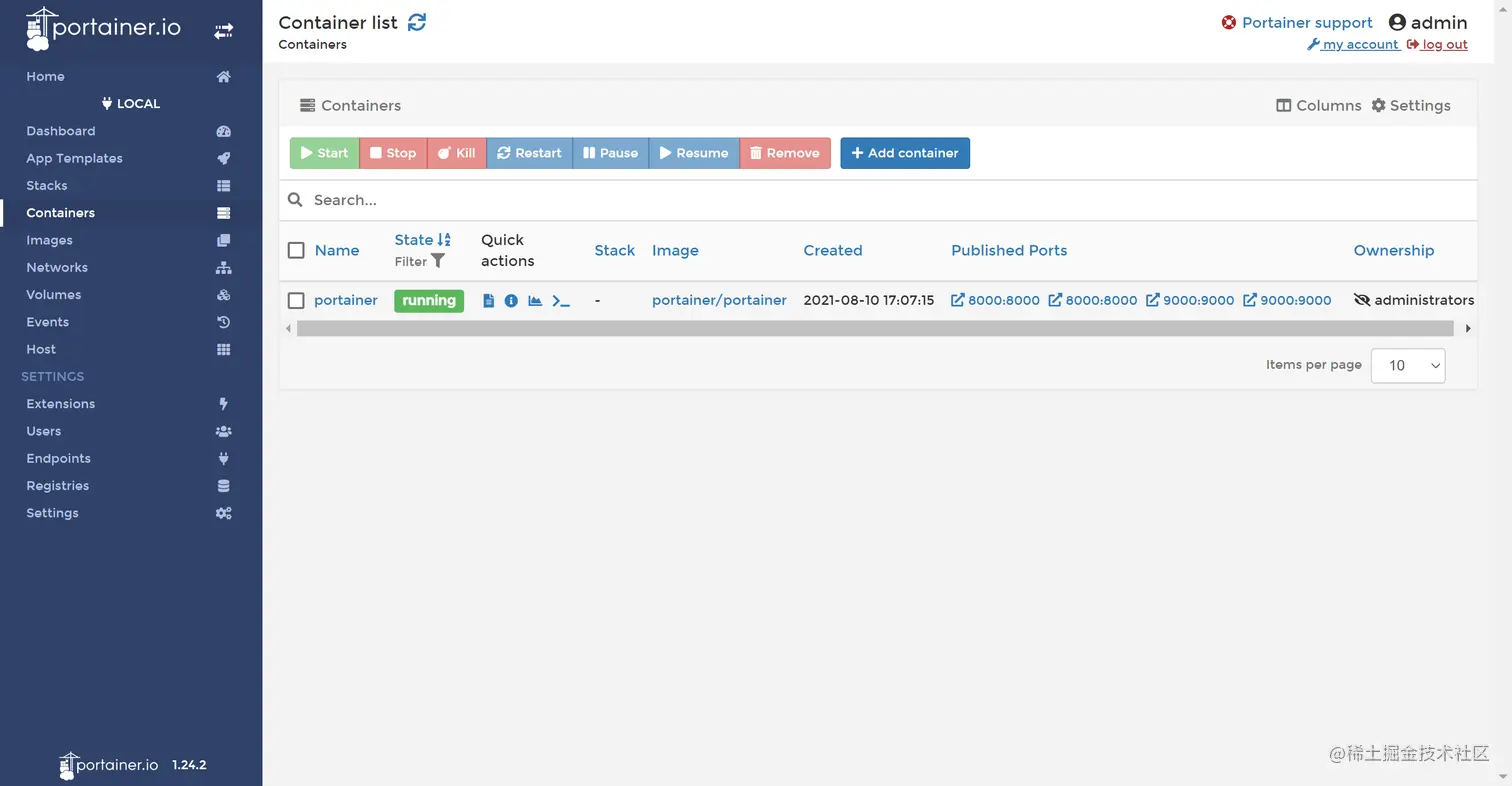Open Events page
This screenshot has width=1512, height=786.
pyautogui.click(x=130, y=322)
